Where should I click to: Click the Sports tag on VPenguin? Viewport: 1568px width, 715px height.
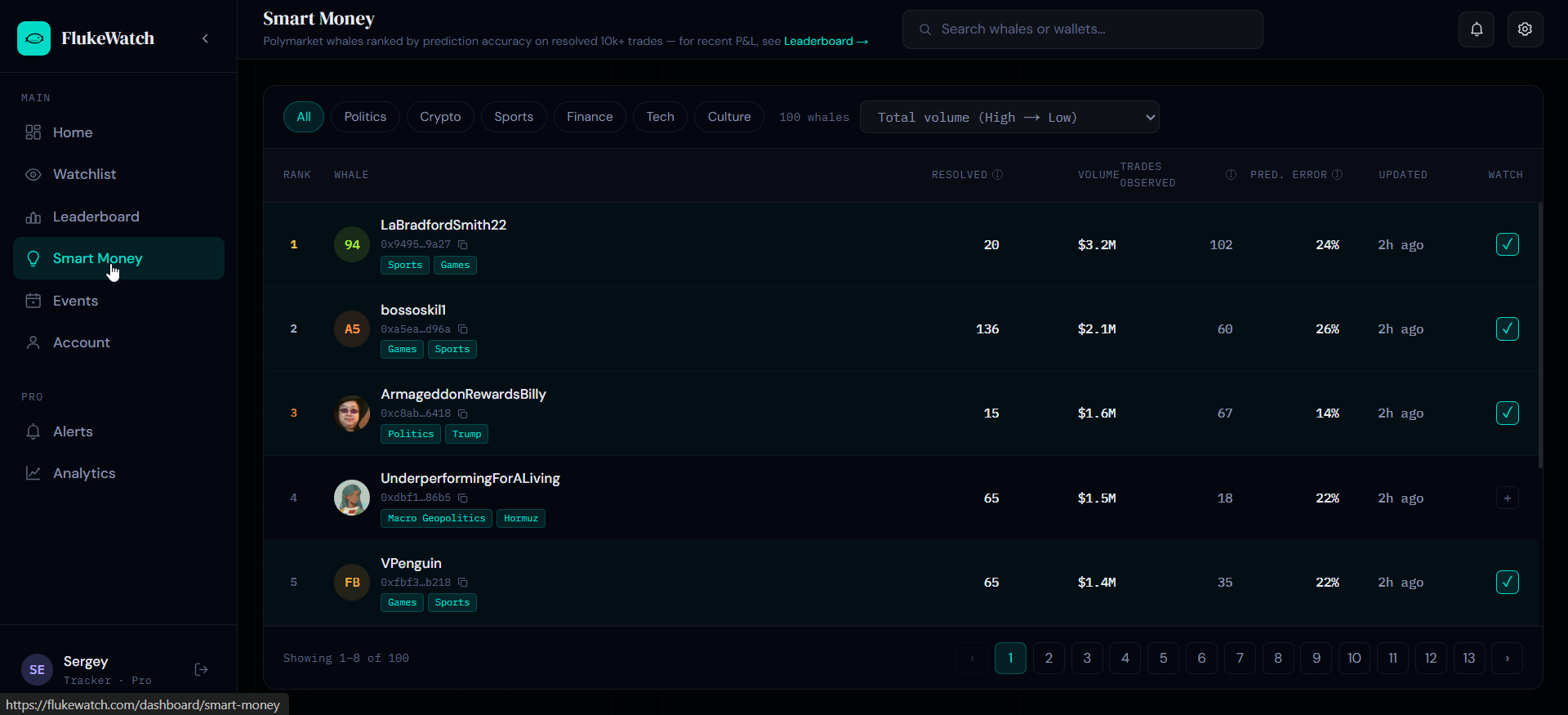click(x=452, y=602)
